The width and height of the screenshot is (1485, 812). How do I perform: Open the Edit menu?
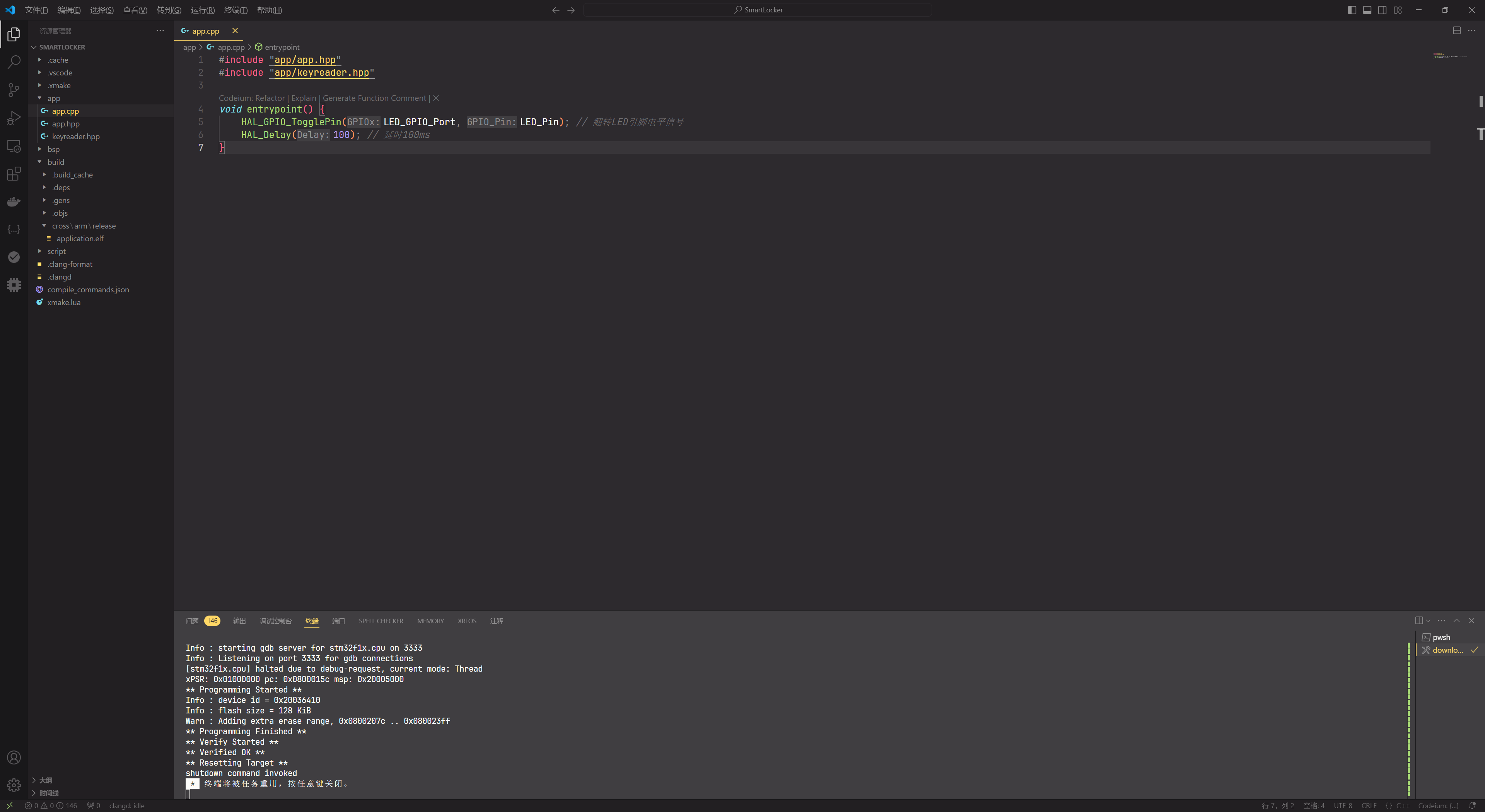[69, 10]
